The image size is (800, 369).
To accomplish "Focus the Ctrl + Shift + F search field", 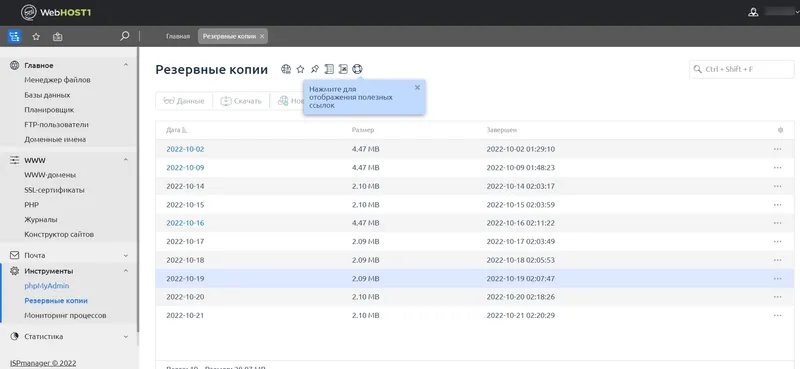I will point(742,69).
